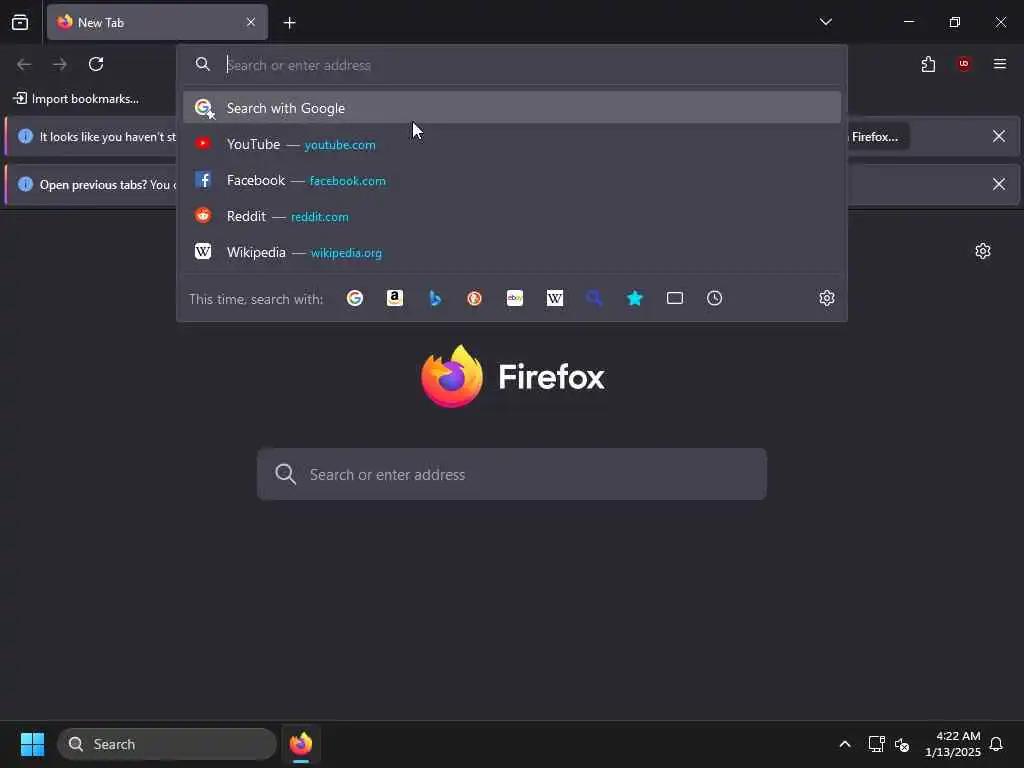
Task: Go forward one page
Action: 60,64
